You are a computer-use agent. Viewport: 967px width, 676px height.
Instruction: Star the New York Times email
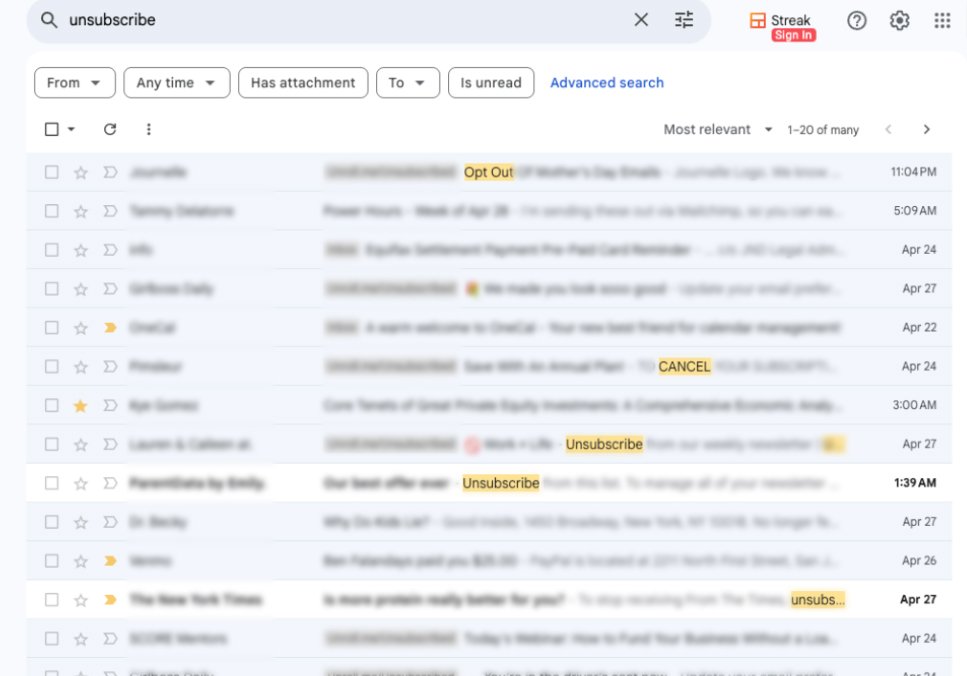(79, 599)
